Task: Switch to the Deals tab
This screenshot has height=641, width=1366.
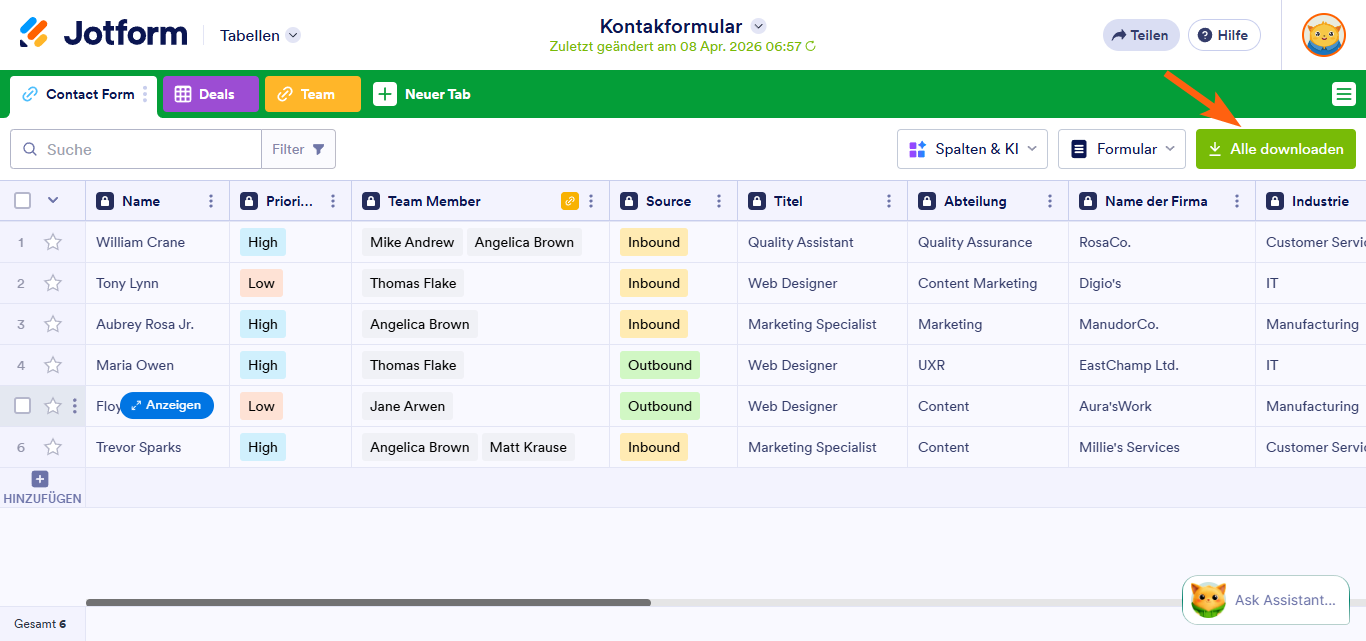Action: click(210, 94)
